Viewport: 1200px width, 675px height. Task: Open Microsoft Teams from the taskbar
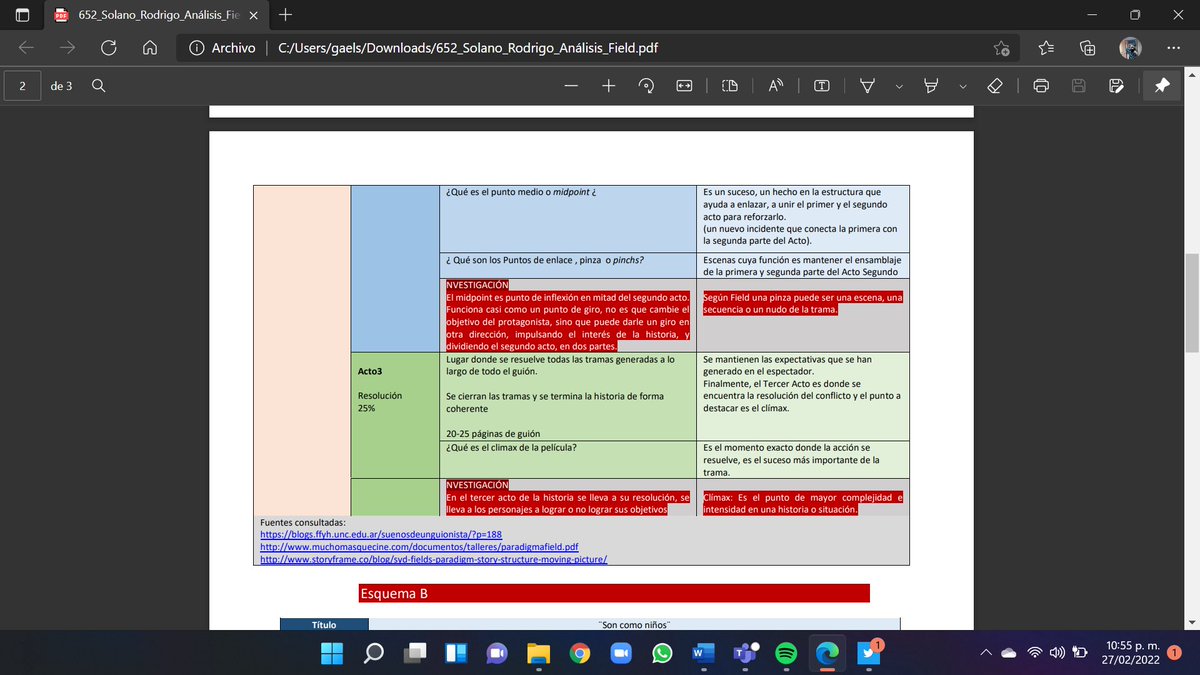[x=744, y=653]
